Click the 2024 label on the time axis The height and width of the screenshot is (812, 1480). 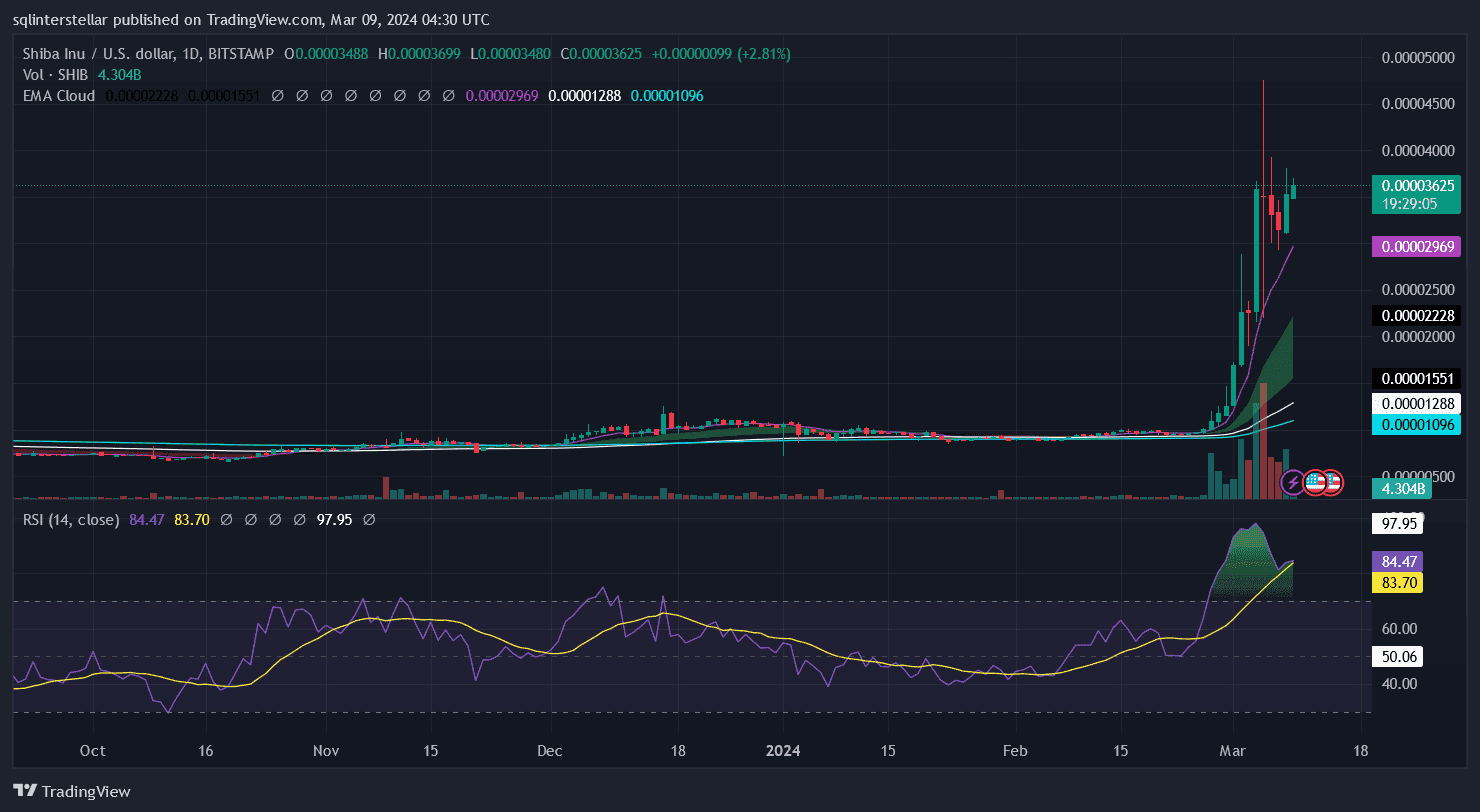pyautogui.click(x=781, y=750)
